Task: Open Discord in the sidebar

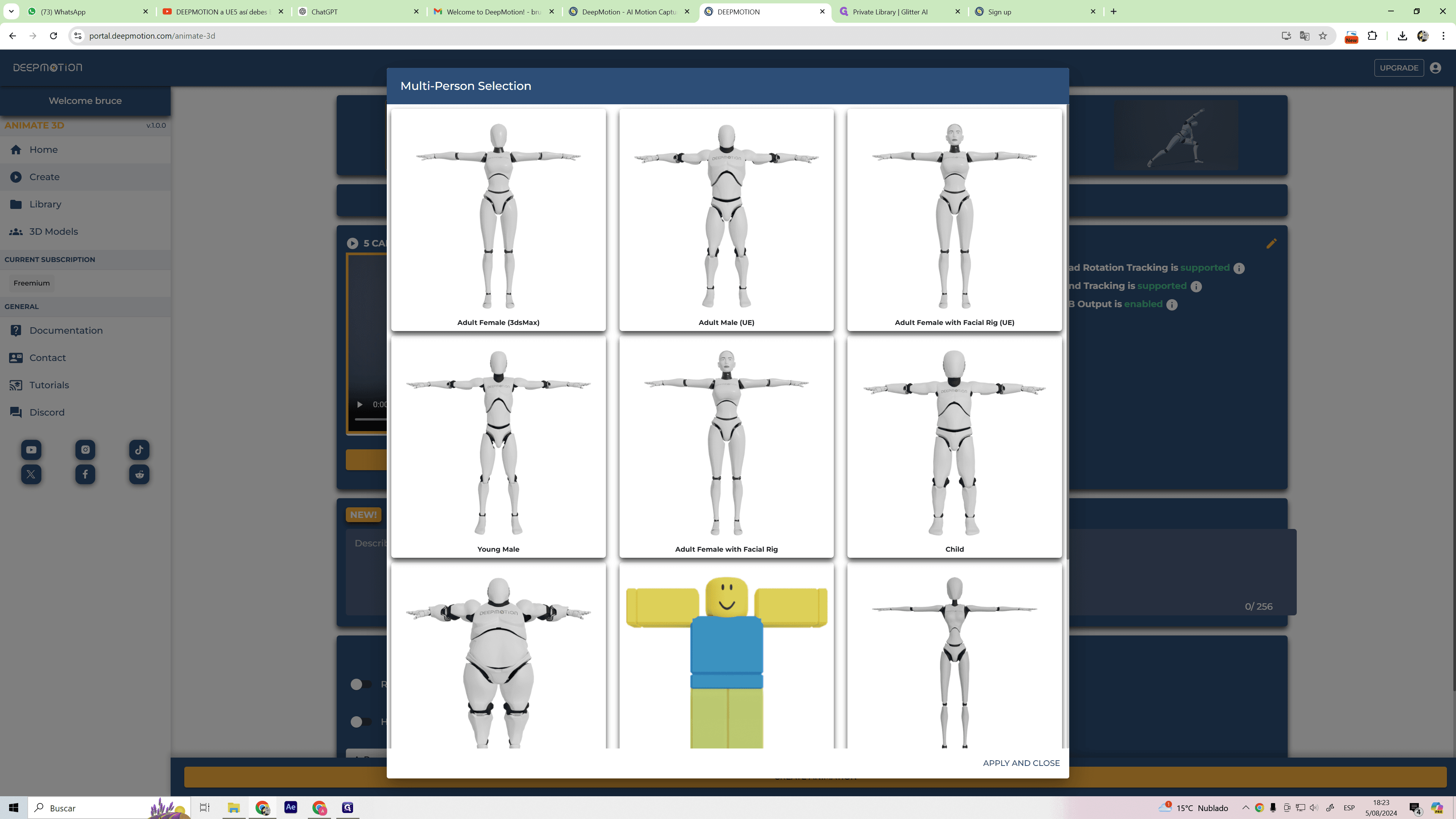Action: (x=85, y=413)
